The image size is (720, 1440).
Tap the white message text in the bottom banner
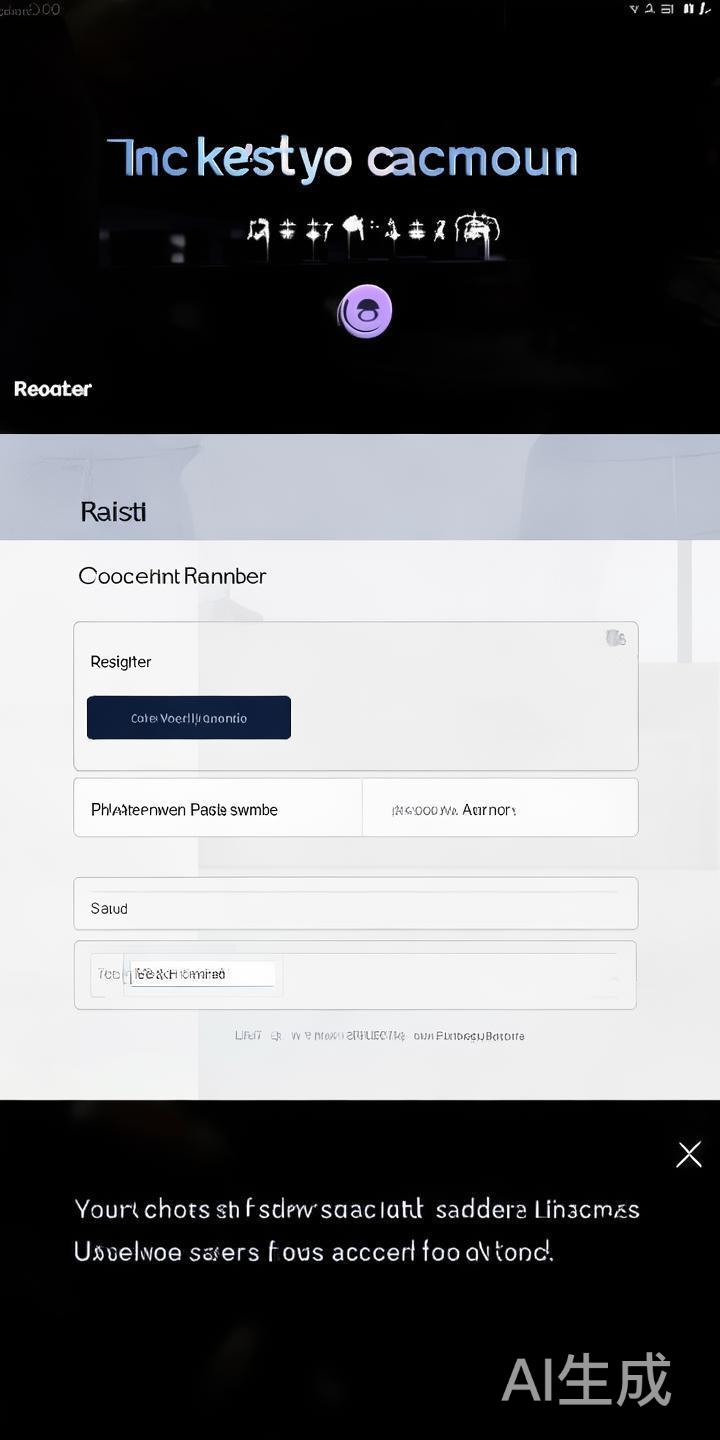(356, 1230)
